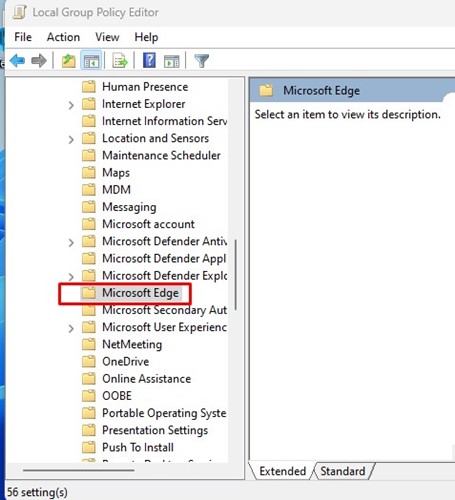Click the Online Assistance folder icon
The width and height of the screenshot is (455, 500).
89,379
